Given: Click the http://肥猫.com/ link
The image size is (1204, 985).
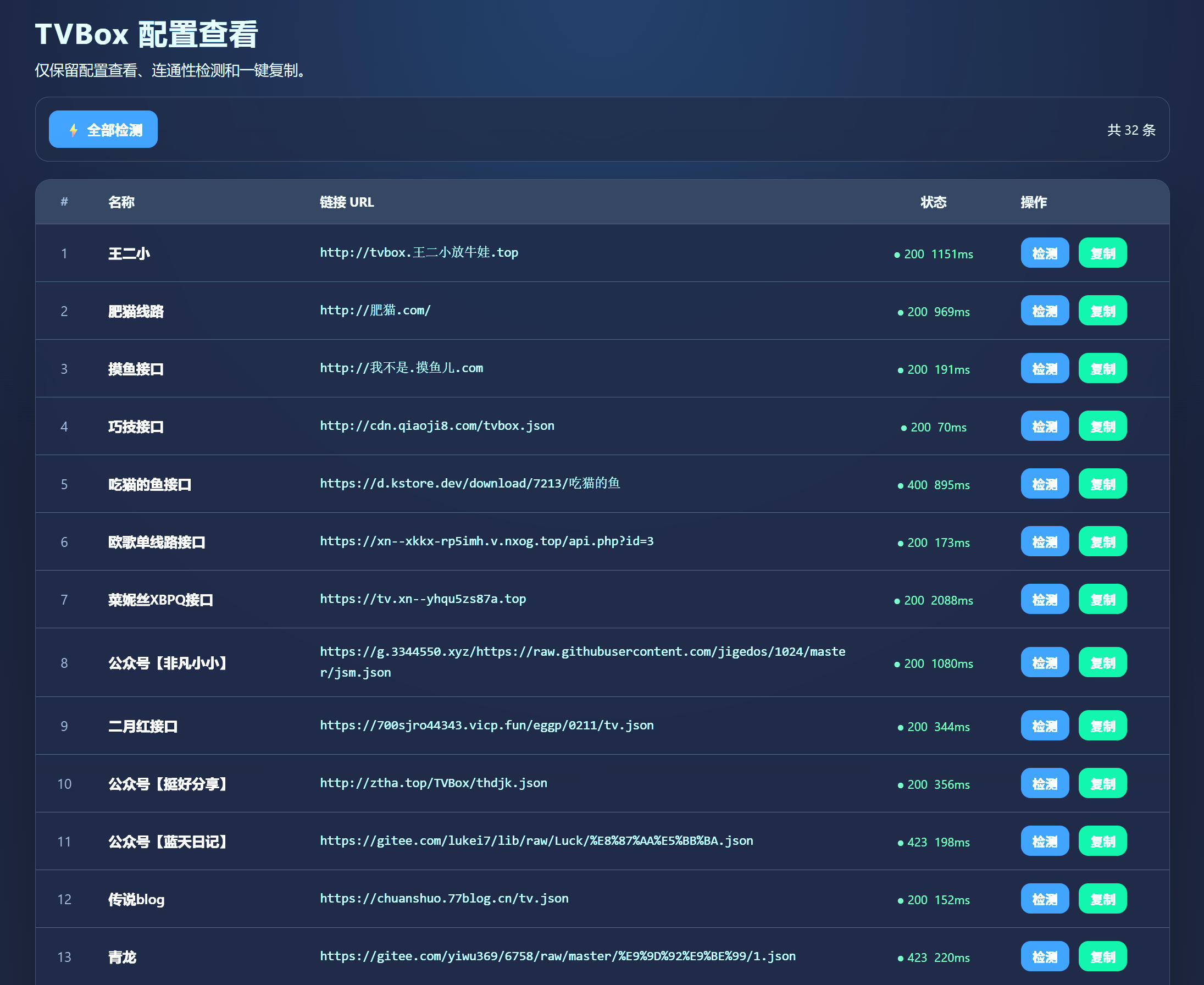Looking at the screenshot, I should [x=375, y=311].
